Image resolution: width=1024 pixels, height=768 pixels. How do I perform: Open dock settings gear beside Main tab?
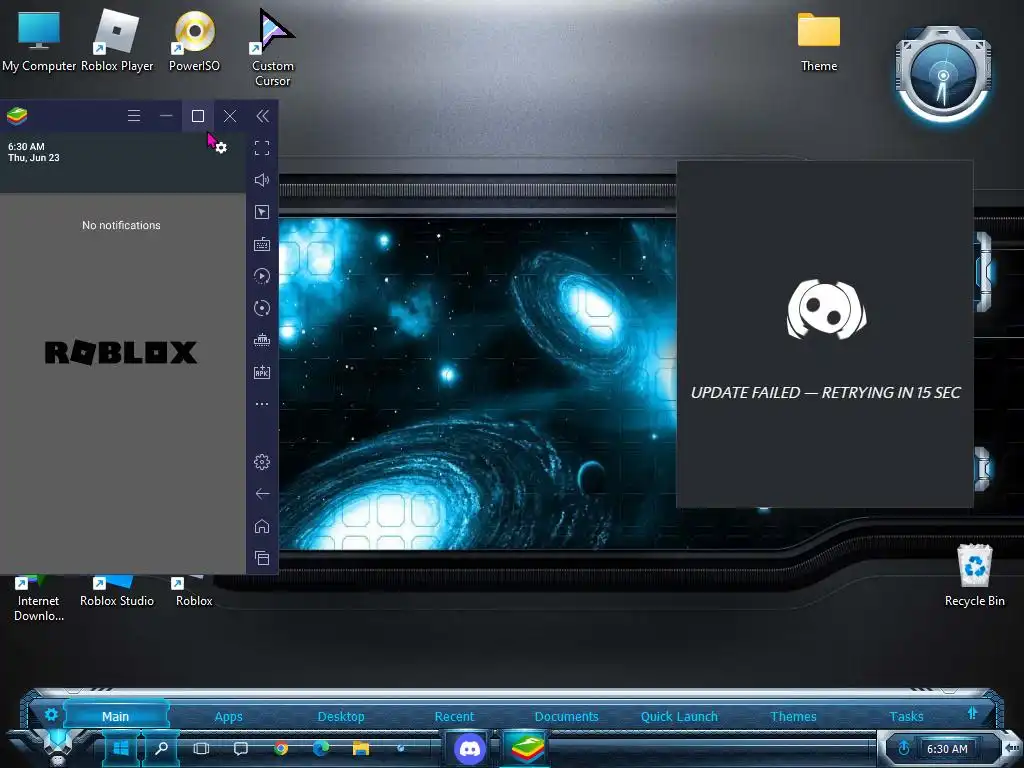coord(51,714)
